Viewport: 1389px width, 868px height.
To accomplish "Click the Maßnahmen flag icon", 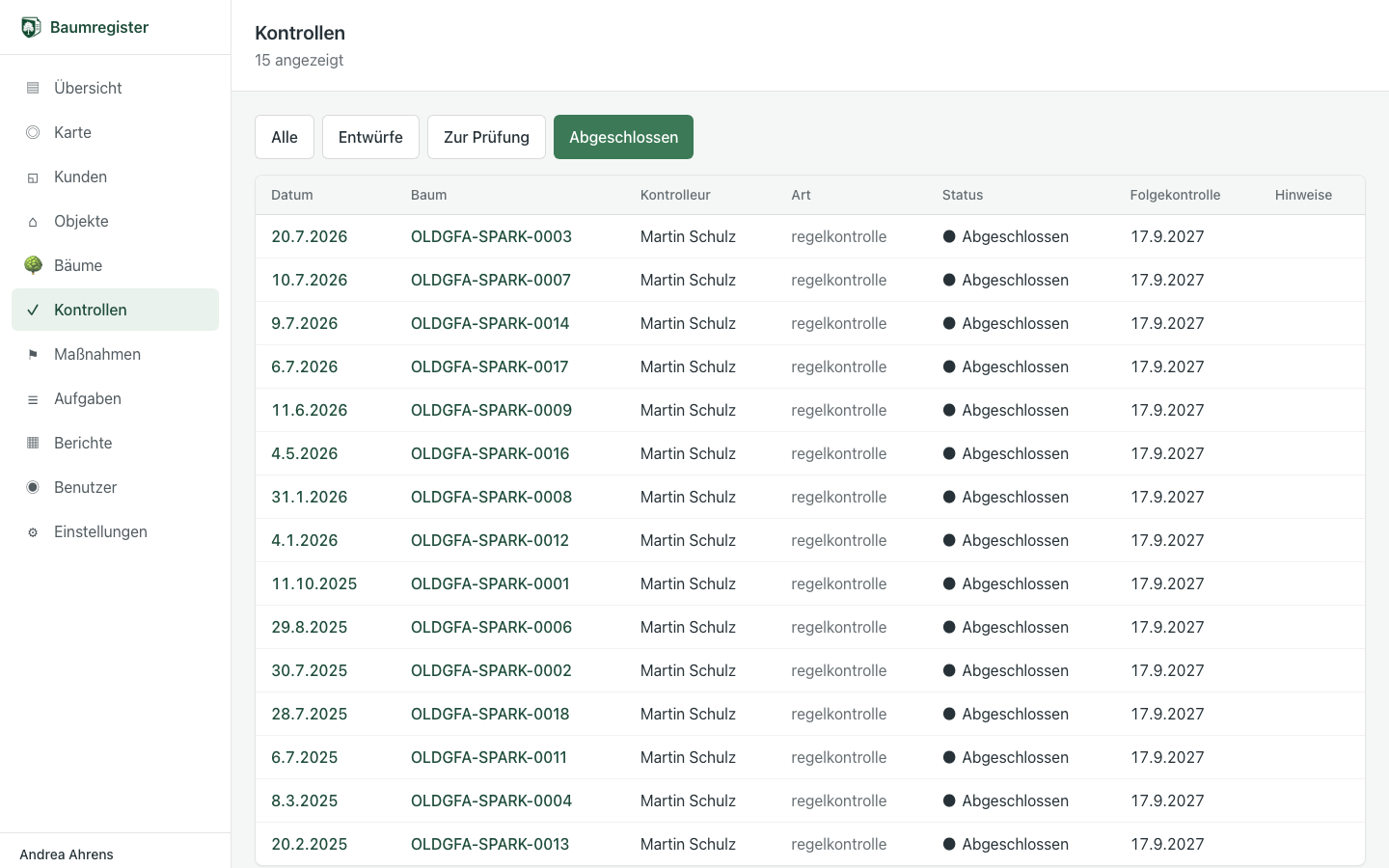I will coord(33,354).
